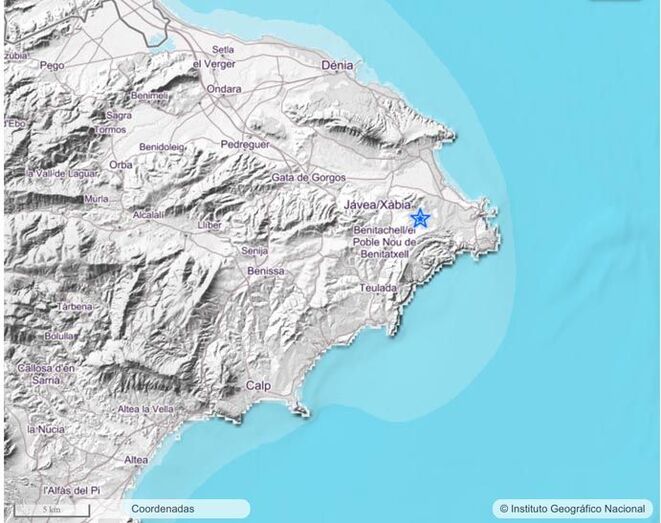Click the Tormos label
Image resolution: width=661 pixels, height=523 pixels.
click(110, 129)
